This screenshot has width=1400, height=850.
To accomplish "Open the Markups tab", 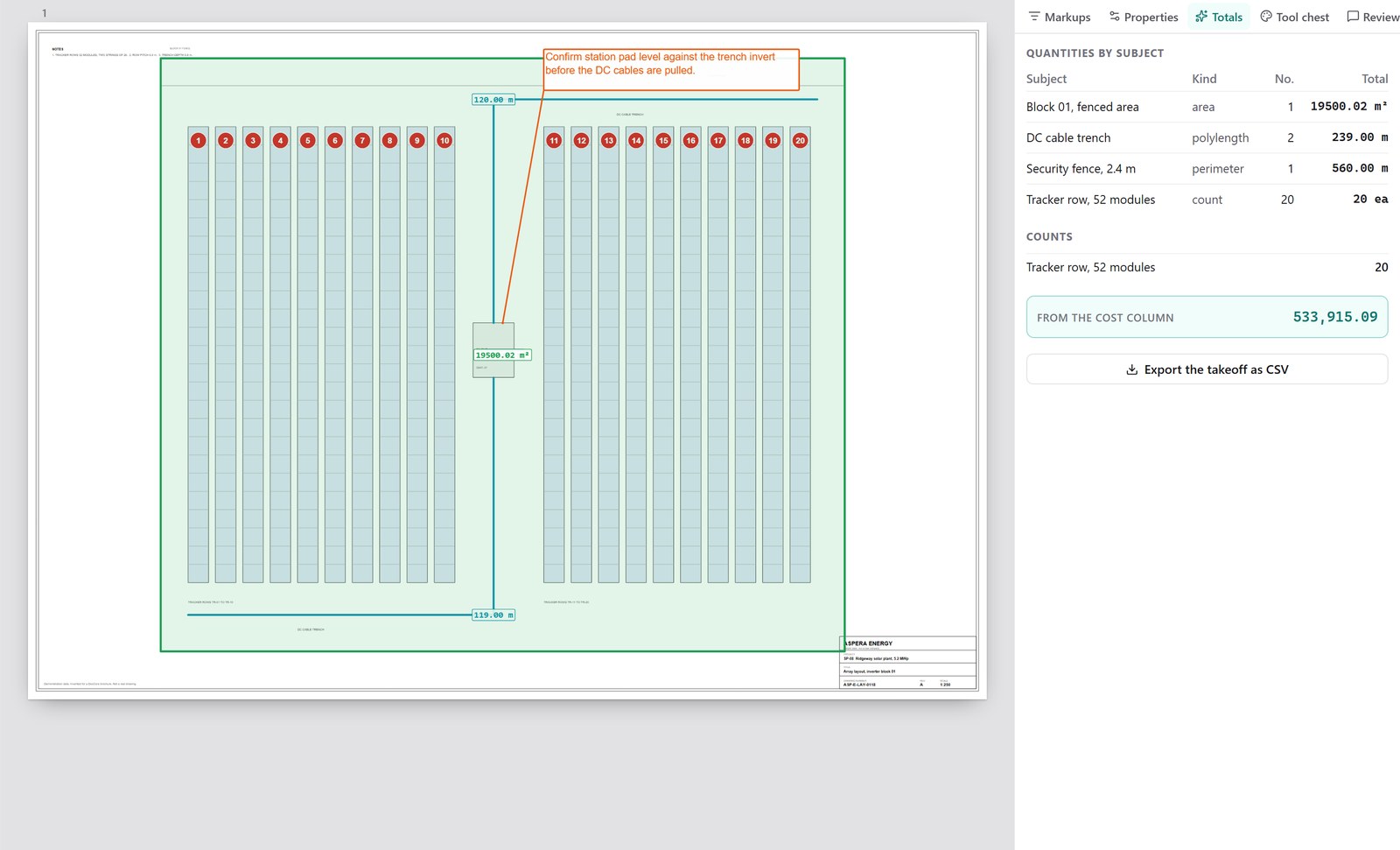I will tap(1059, 17).
